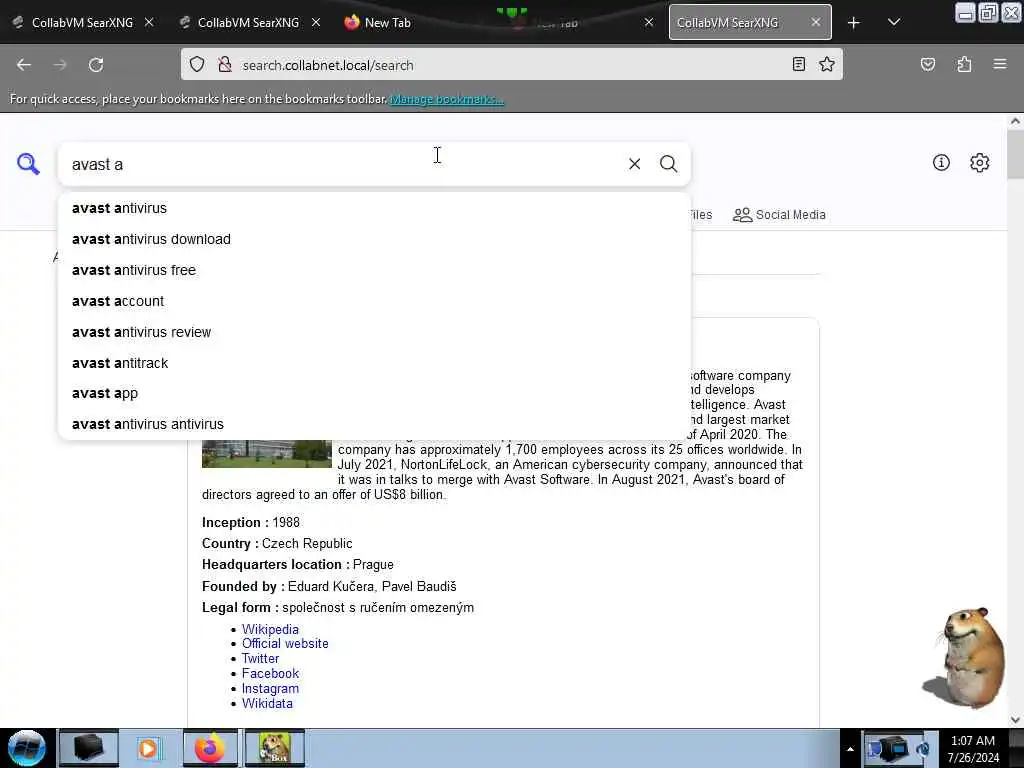This screenshot has height=768, width=1024.
Task: Click the scrollbar down arrow
Action: click(x=1015, y=720)
